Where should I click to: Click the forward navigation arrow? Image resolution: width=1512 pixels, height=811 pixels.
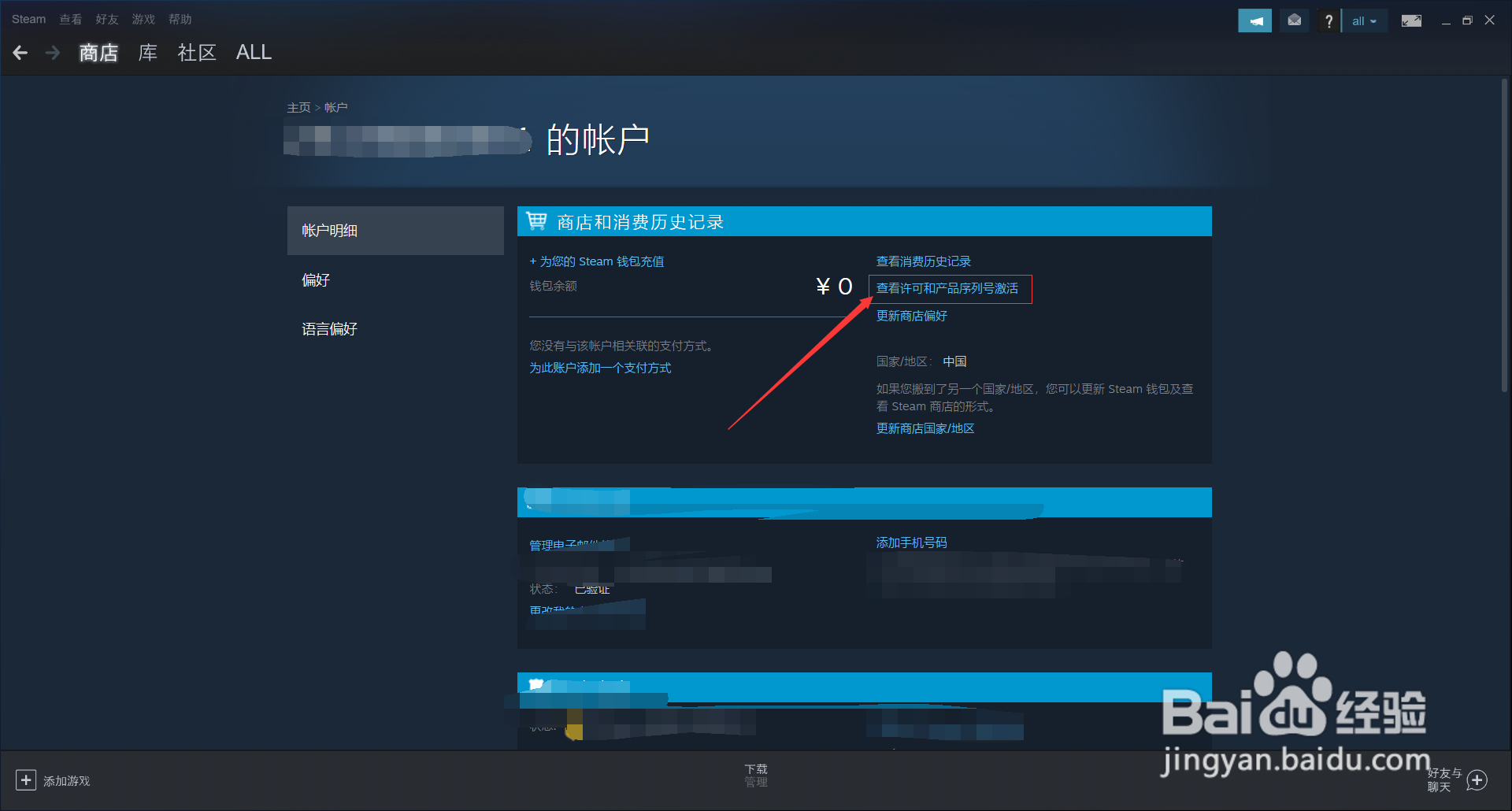52,52
